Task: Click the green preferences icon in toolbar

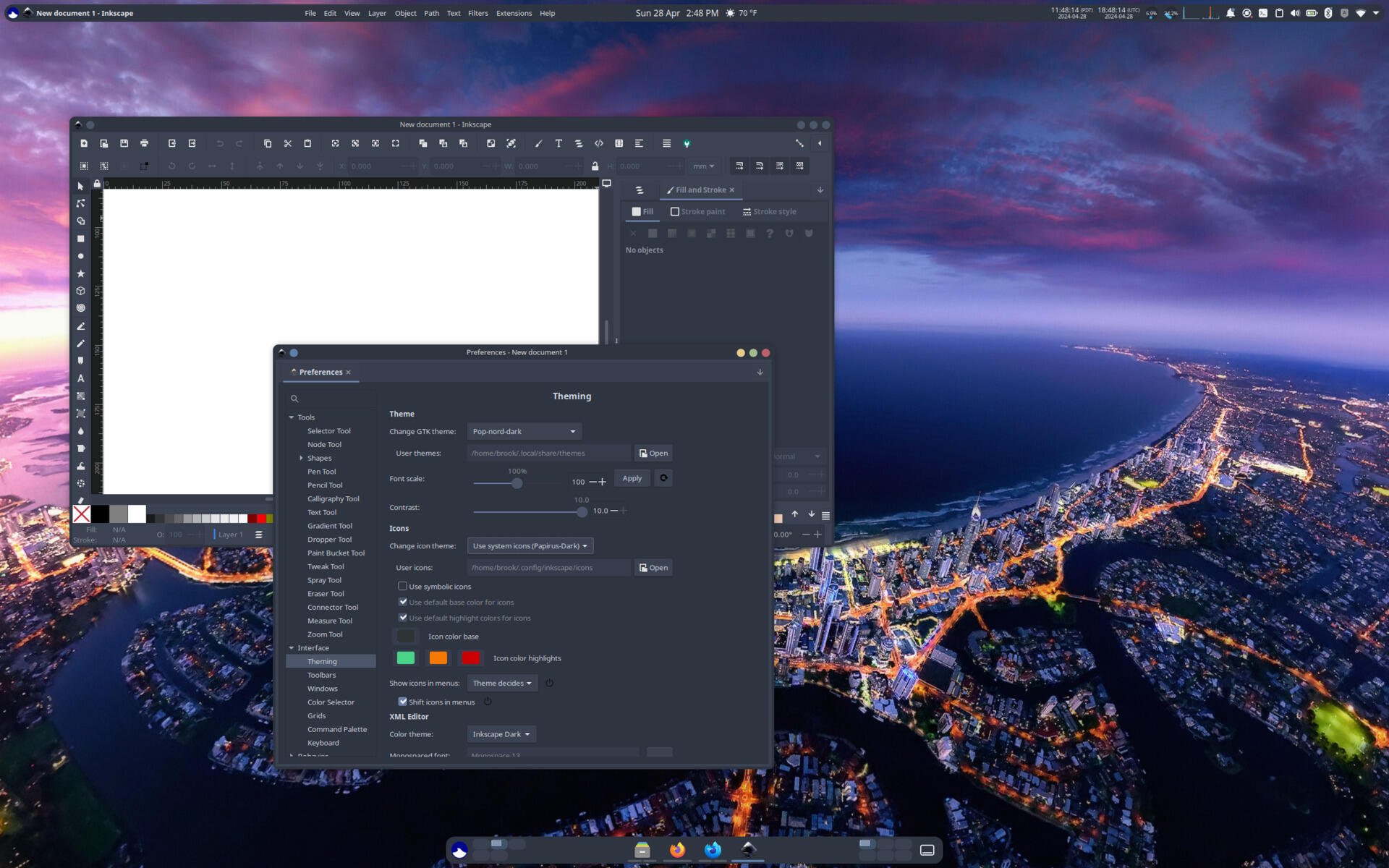Action: pyautogui.click(x=687, y=143)
